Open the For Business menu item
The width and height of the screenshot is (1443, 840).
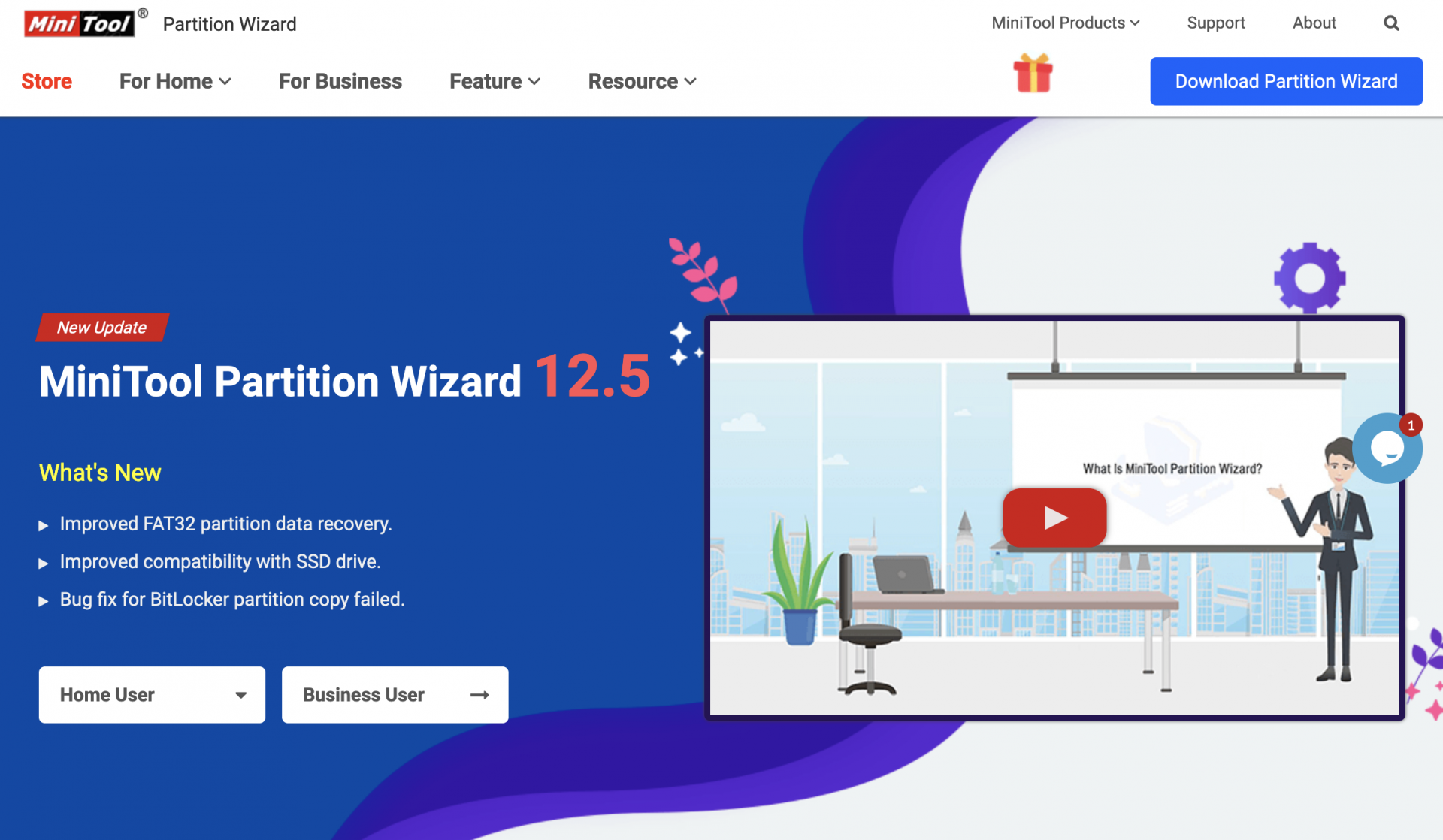340,81
